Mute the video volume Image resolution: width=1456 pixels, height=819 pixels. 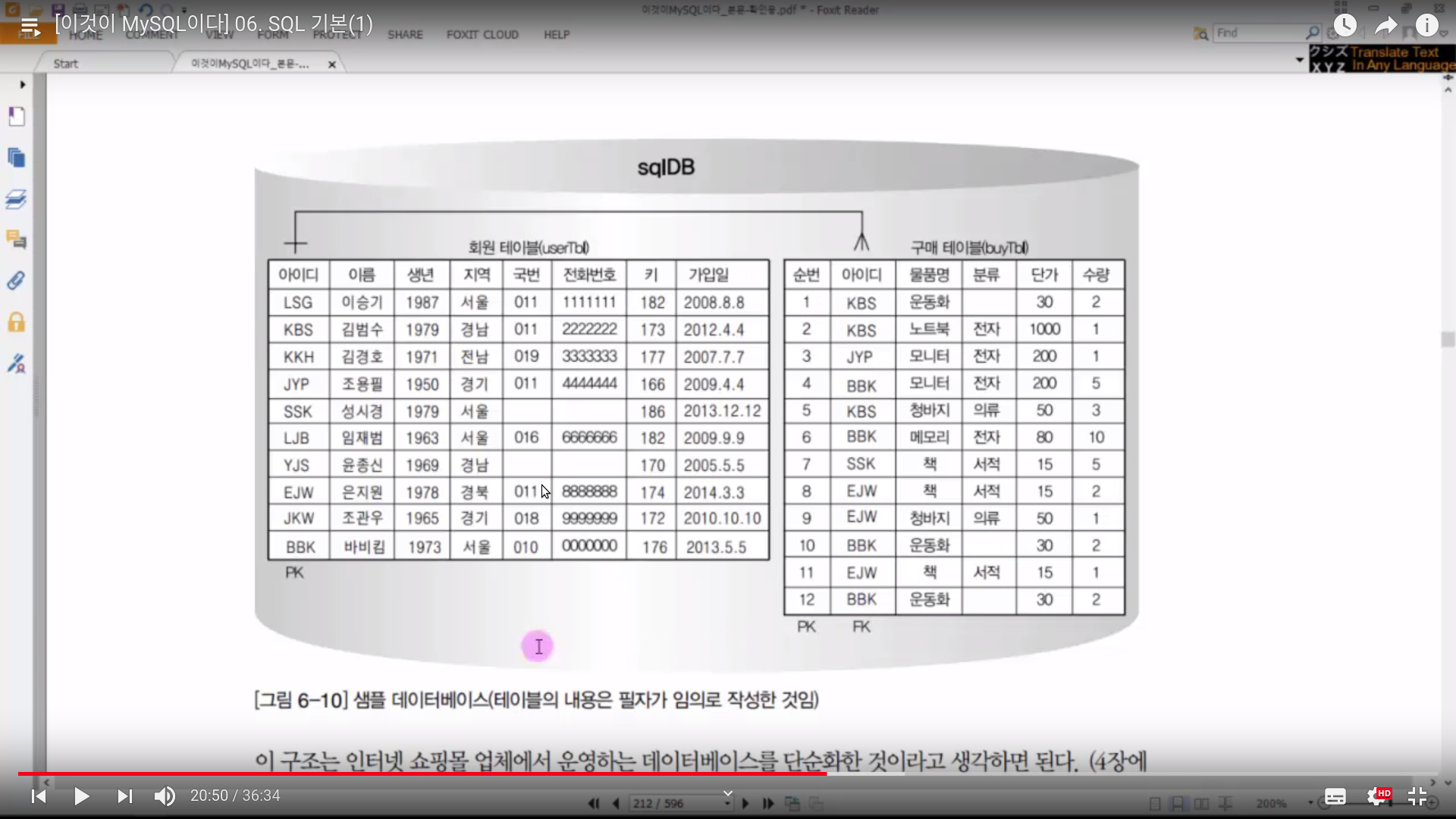tap(165, 796)
